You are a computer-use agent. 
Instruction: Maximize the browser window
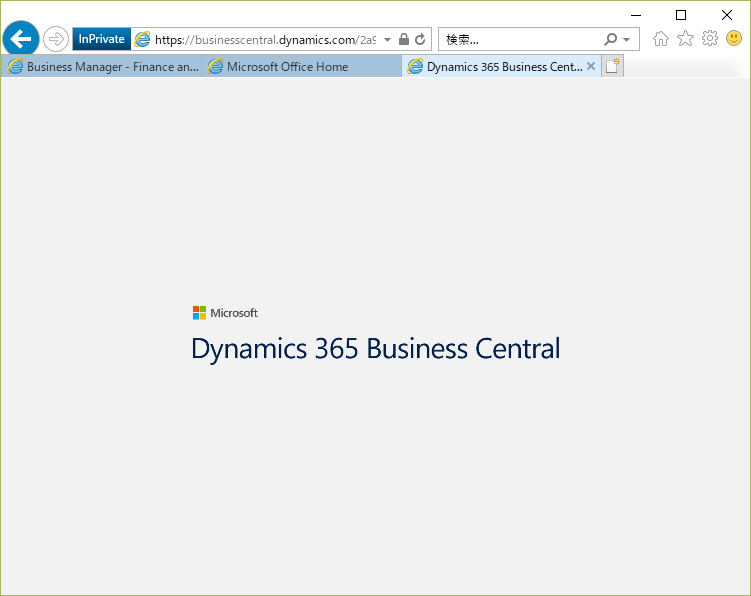coord(681,15)
